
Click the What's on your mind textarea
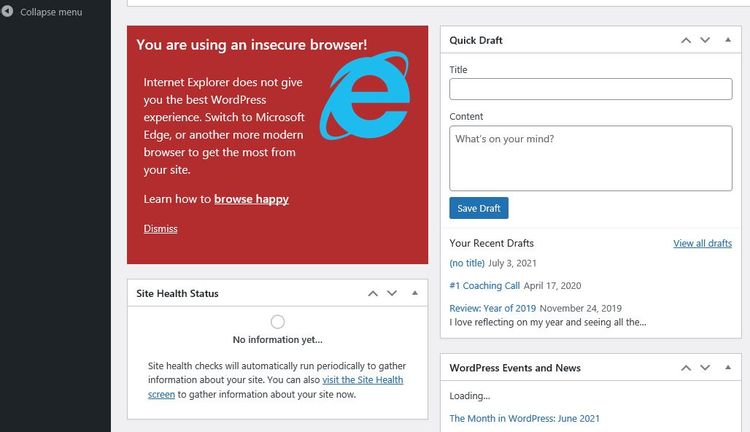590,158
